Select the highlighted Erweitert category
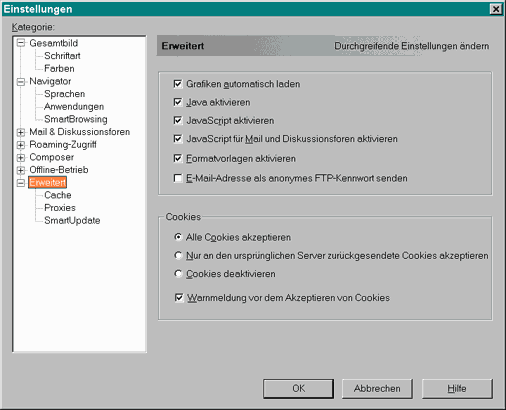This screenshot has height=410, width=506. (47, 182)
